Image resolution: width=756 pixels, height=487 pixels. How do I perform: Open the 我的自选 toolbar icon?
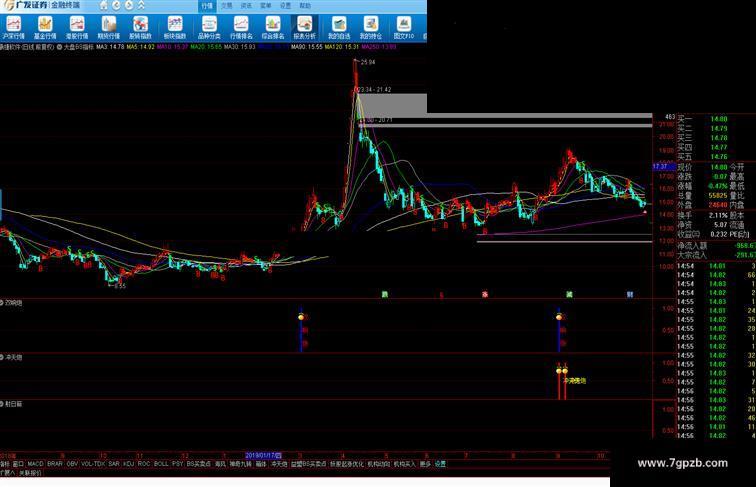coord(339,27)
